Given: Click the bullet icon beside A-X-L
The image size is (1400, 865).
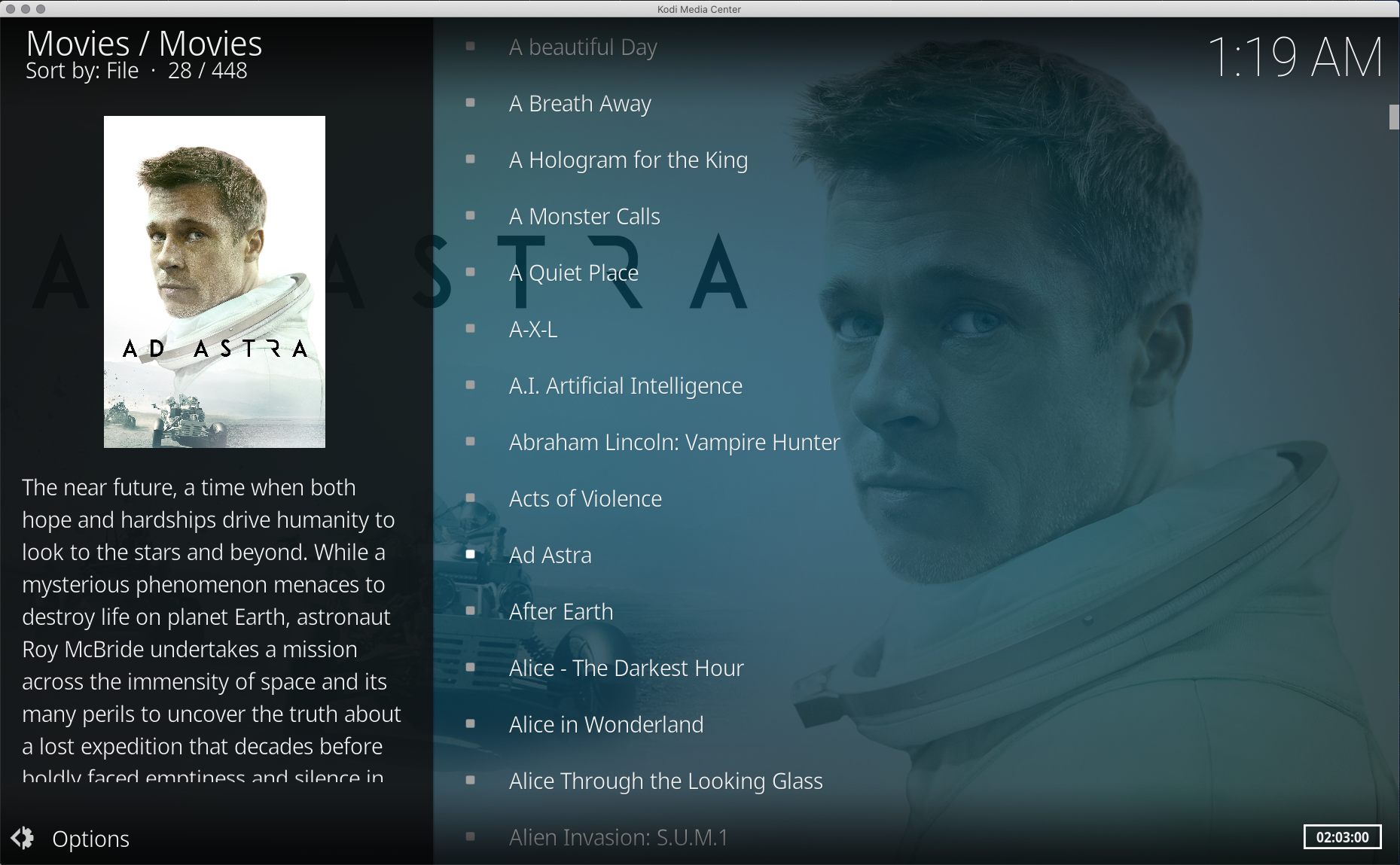Looking at the screenshot, I should [471, 328].
